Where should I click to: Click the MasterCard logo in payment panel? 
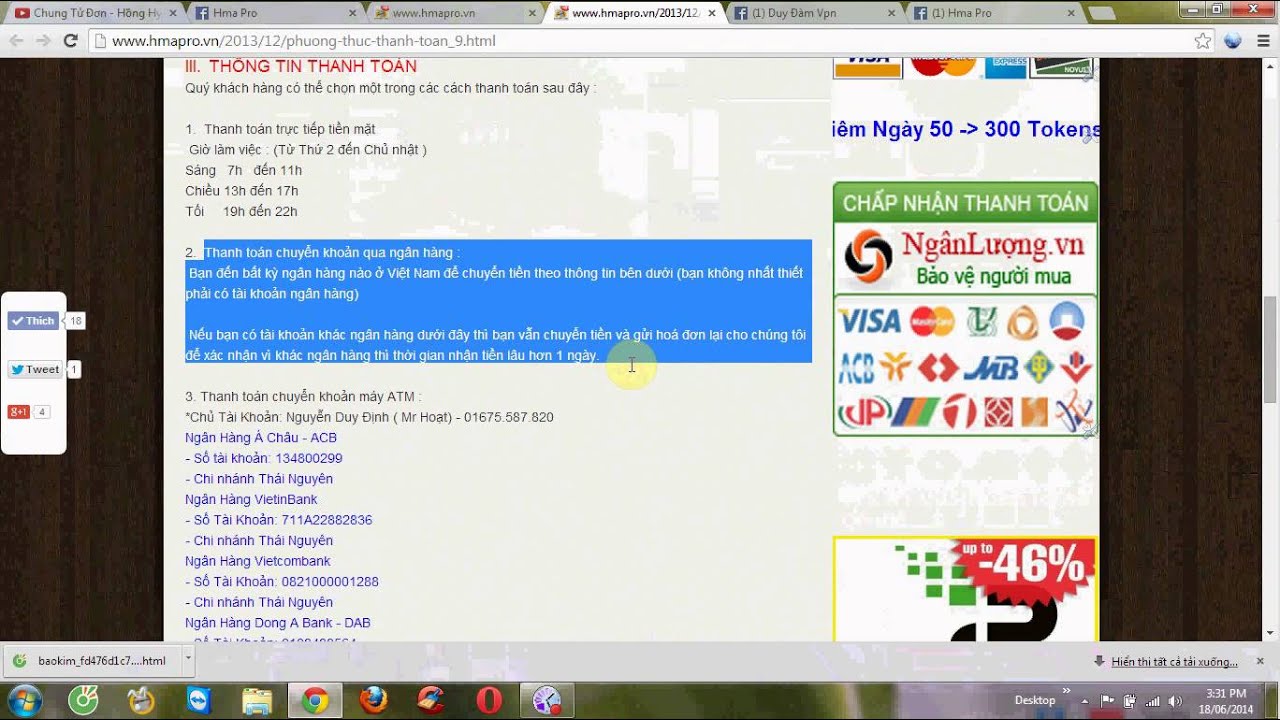(x=932, y=321)
